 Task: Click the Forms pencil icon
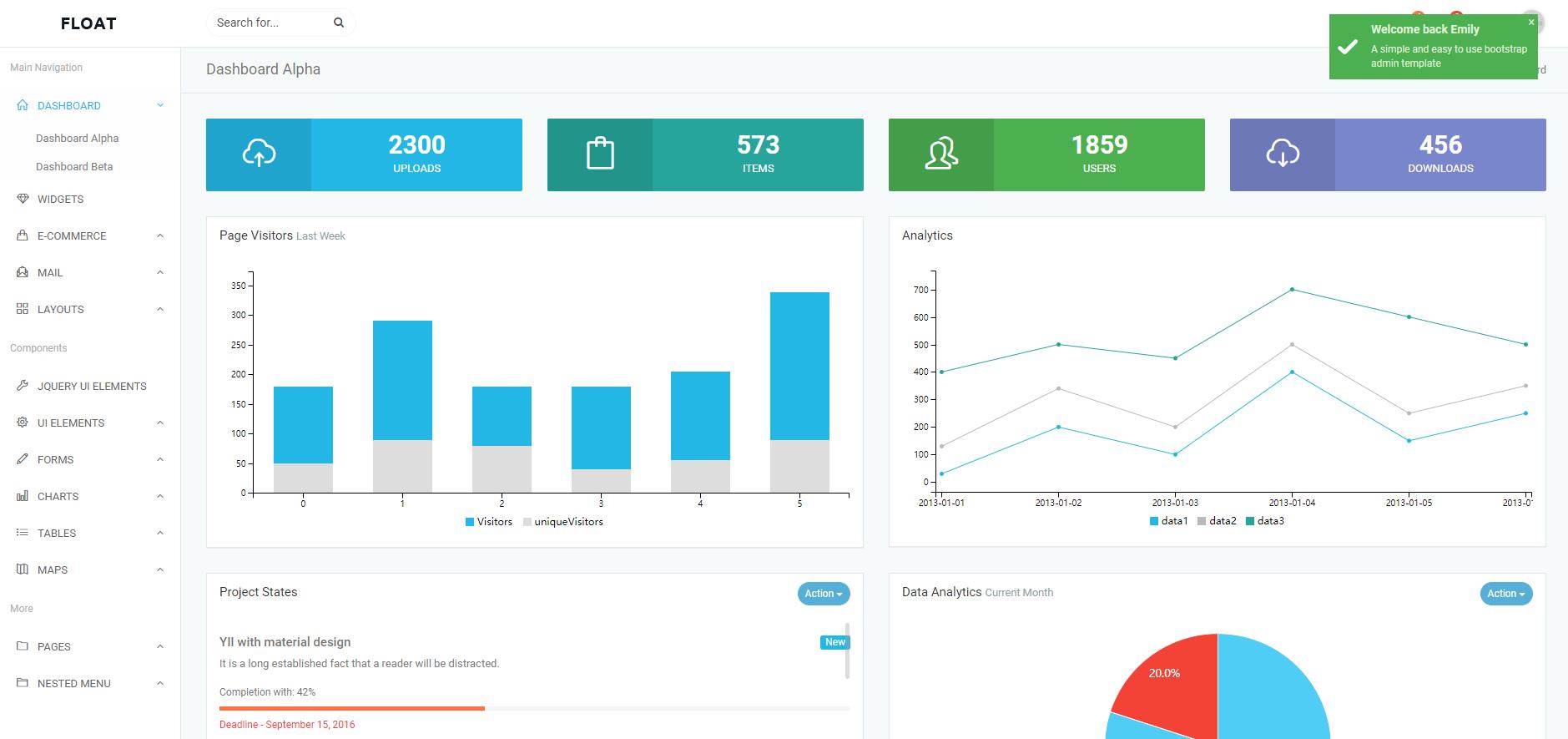tap(23, 460)
